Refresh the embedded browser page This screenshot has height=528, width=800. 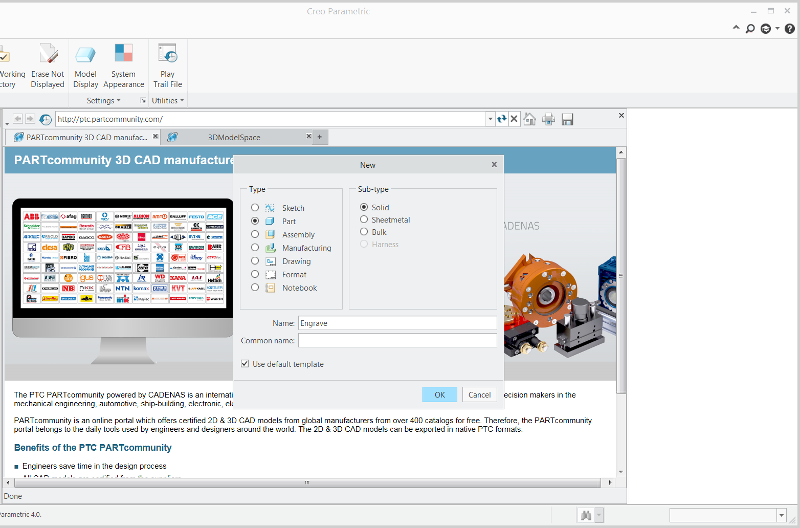[502, 119]
